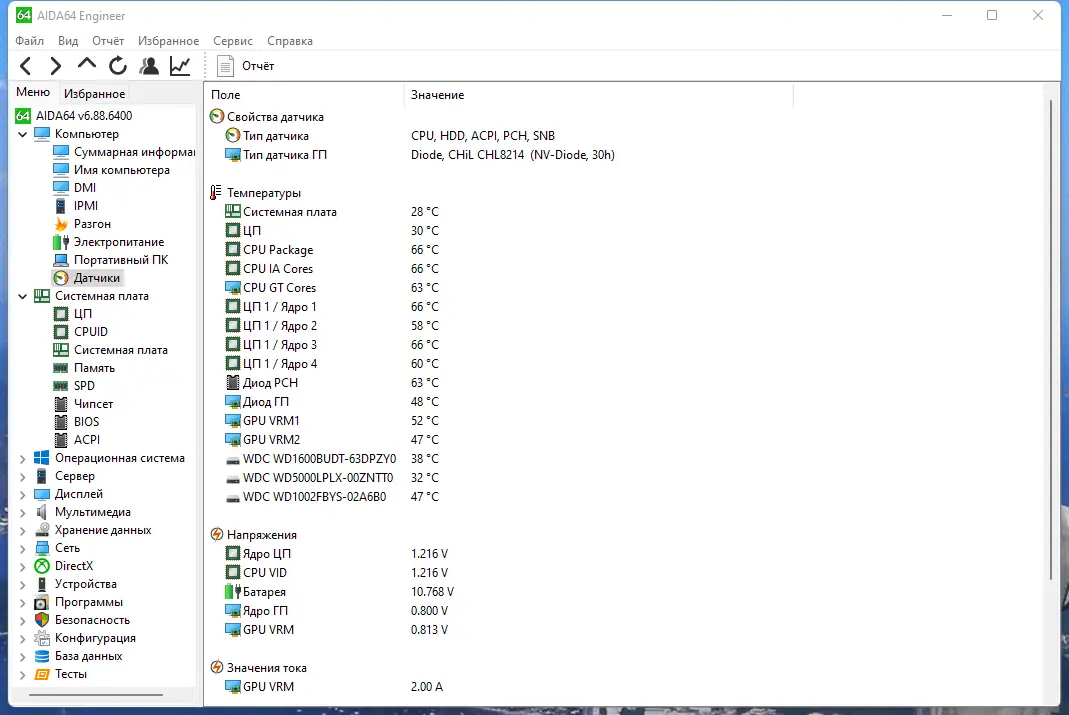The height and width of the screenshot is (715, 1069).
Task: Click the vertical scrollbar of the sensor list
Action: pos(1051,341)
